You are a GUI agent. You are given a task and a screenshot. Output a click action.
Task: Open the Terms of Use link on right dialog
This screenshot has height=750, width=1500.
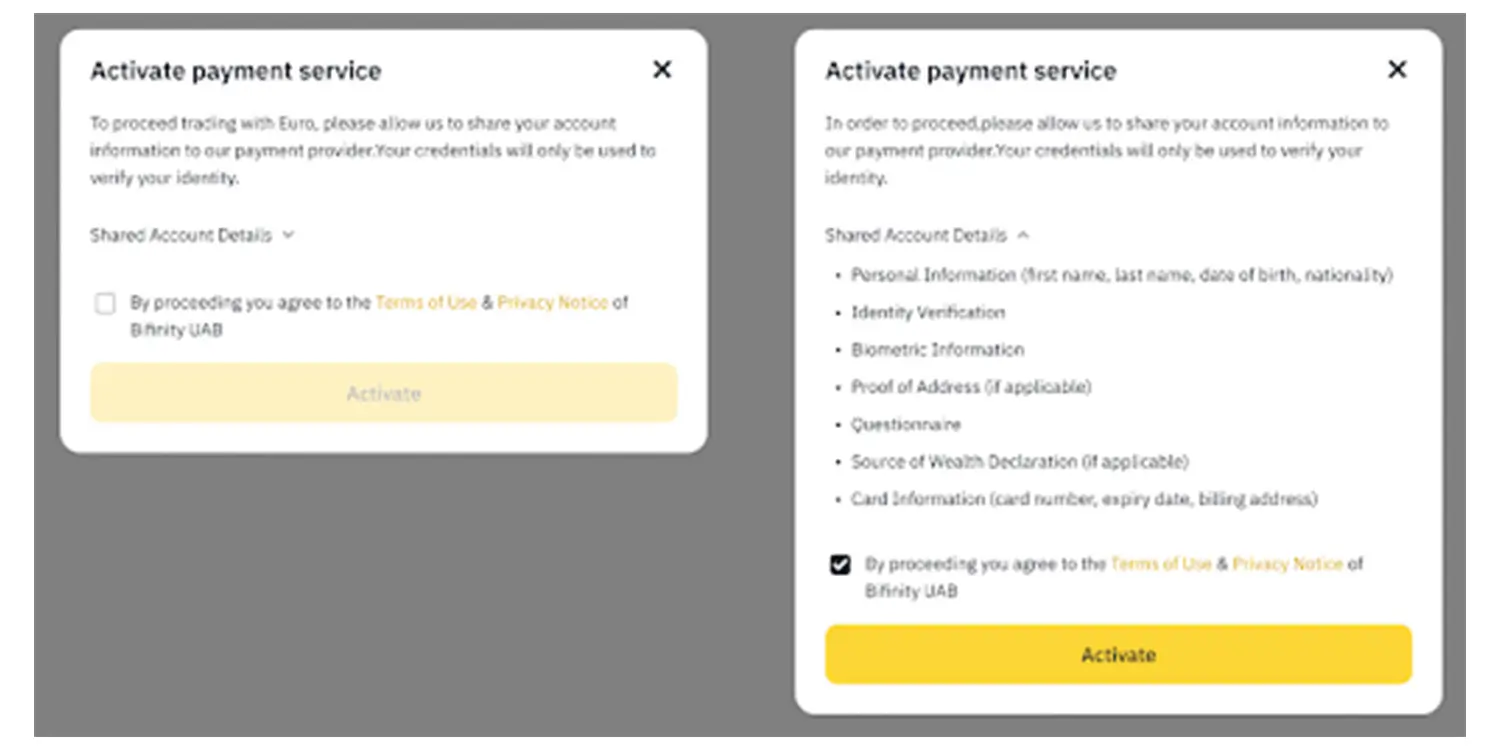point(1160,564)
